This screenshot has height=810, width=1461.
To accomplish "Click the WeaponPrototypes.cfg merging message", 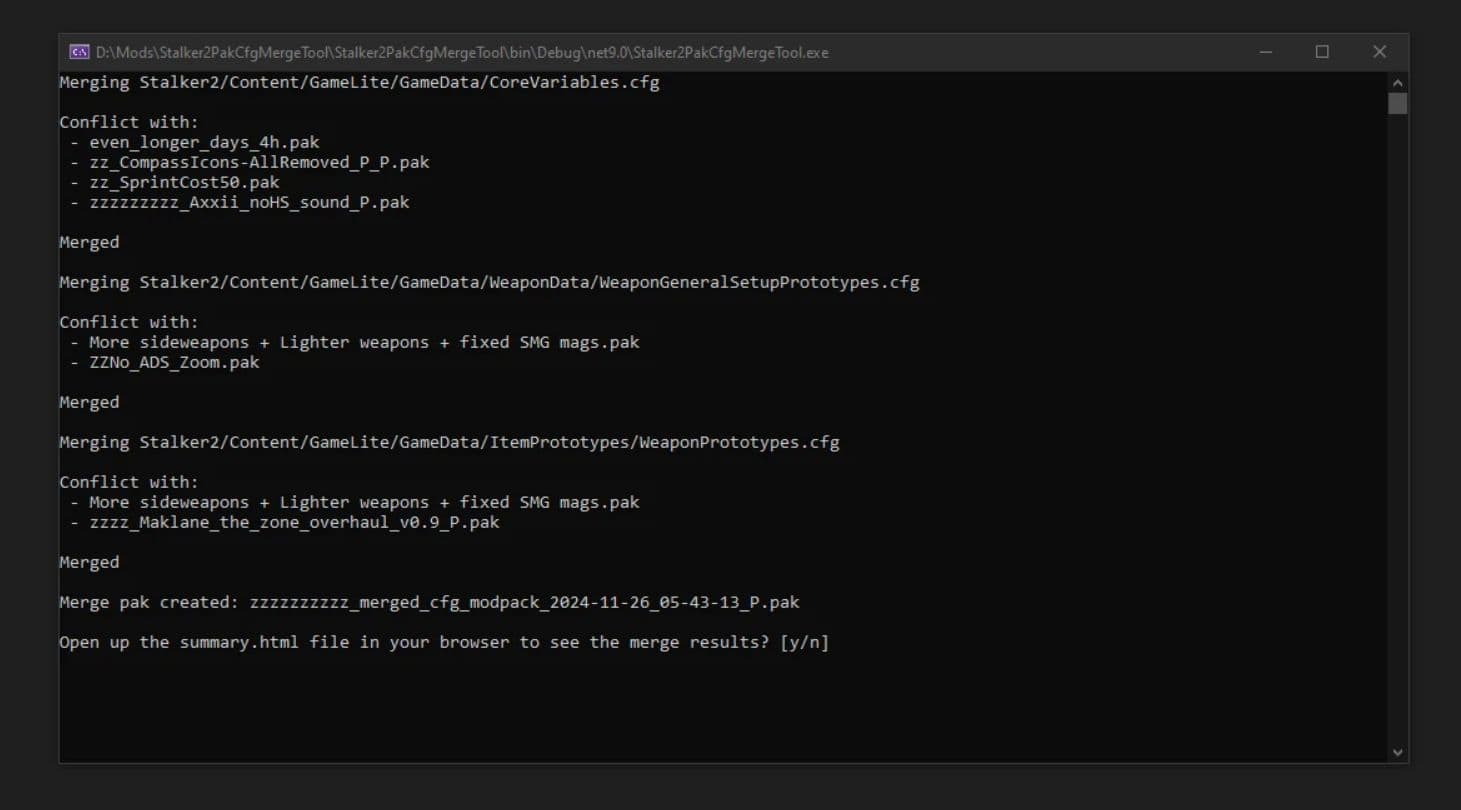I will [448, 442].
